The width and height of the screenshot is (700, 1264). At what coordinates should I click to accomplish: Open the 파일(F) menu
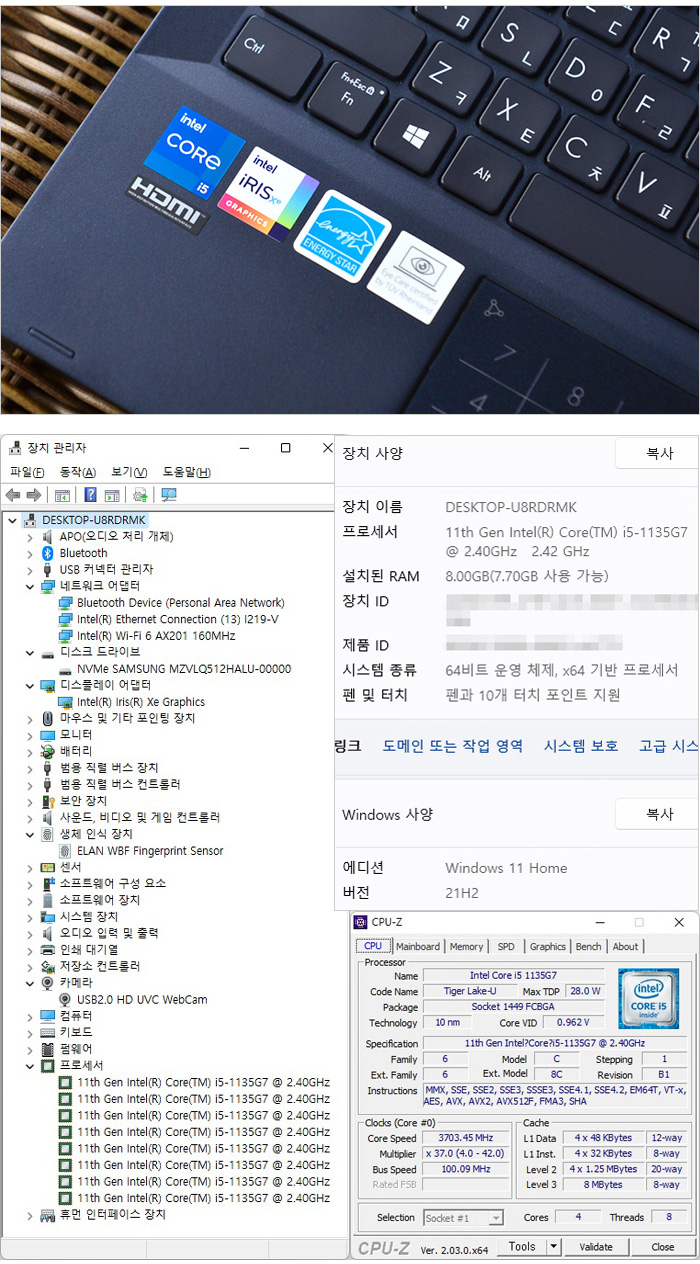pyautogui.click(x=27, y=472)
